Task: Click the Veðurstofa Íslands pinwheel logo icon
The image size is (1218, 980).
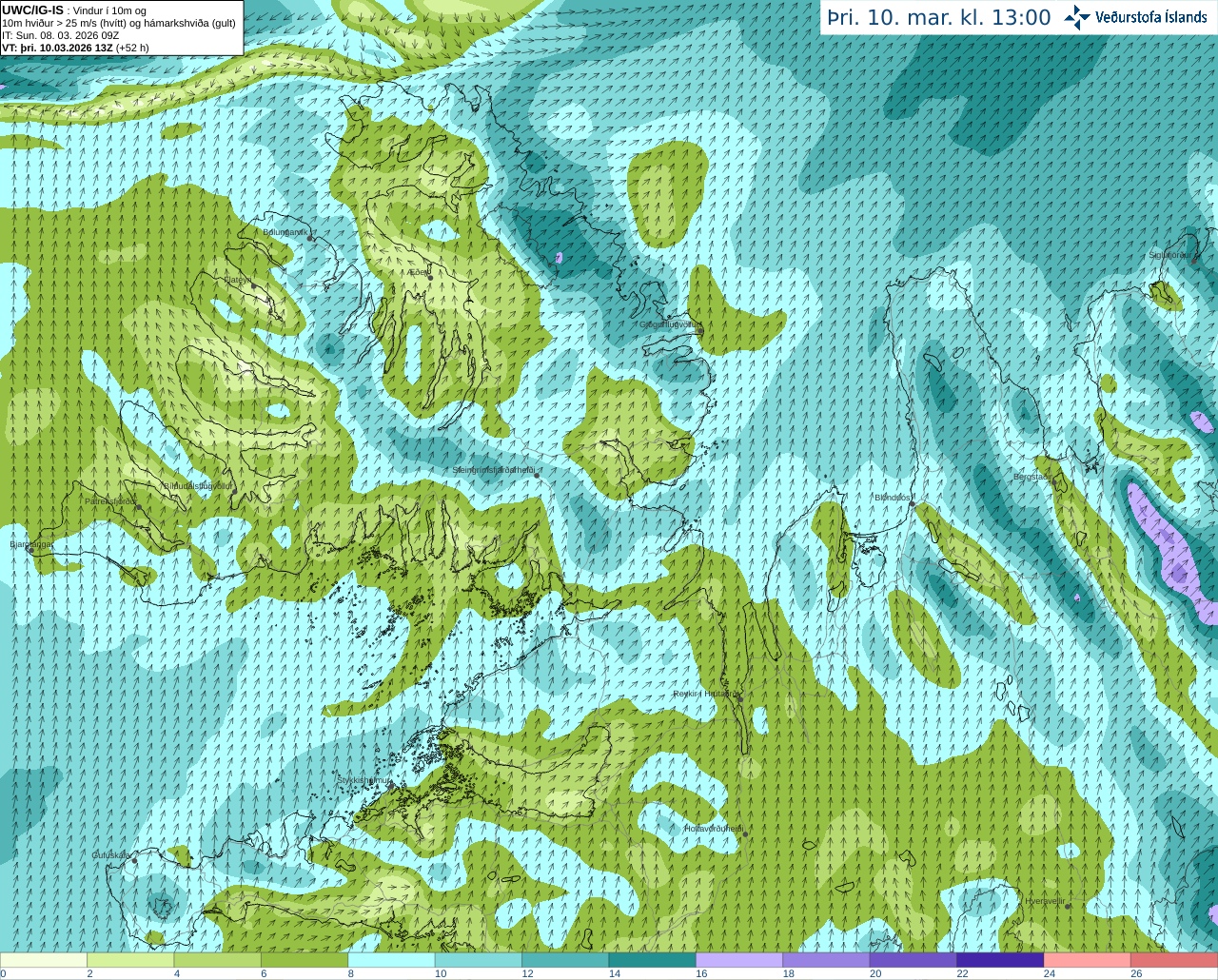Action: [x=1077, y=17]
